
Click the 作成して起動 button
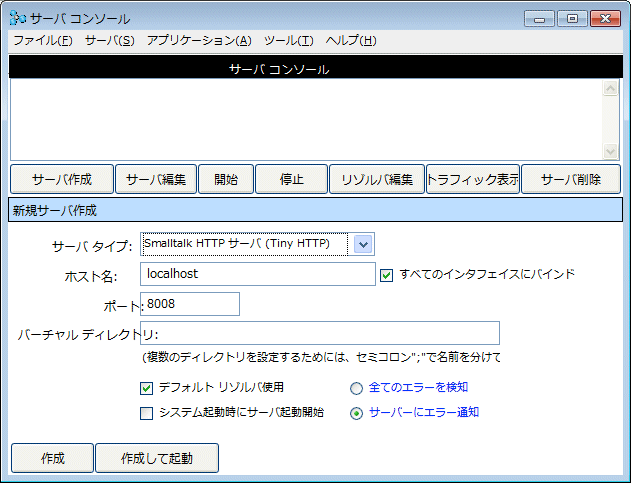(x=156, y=458)
